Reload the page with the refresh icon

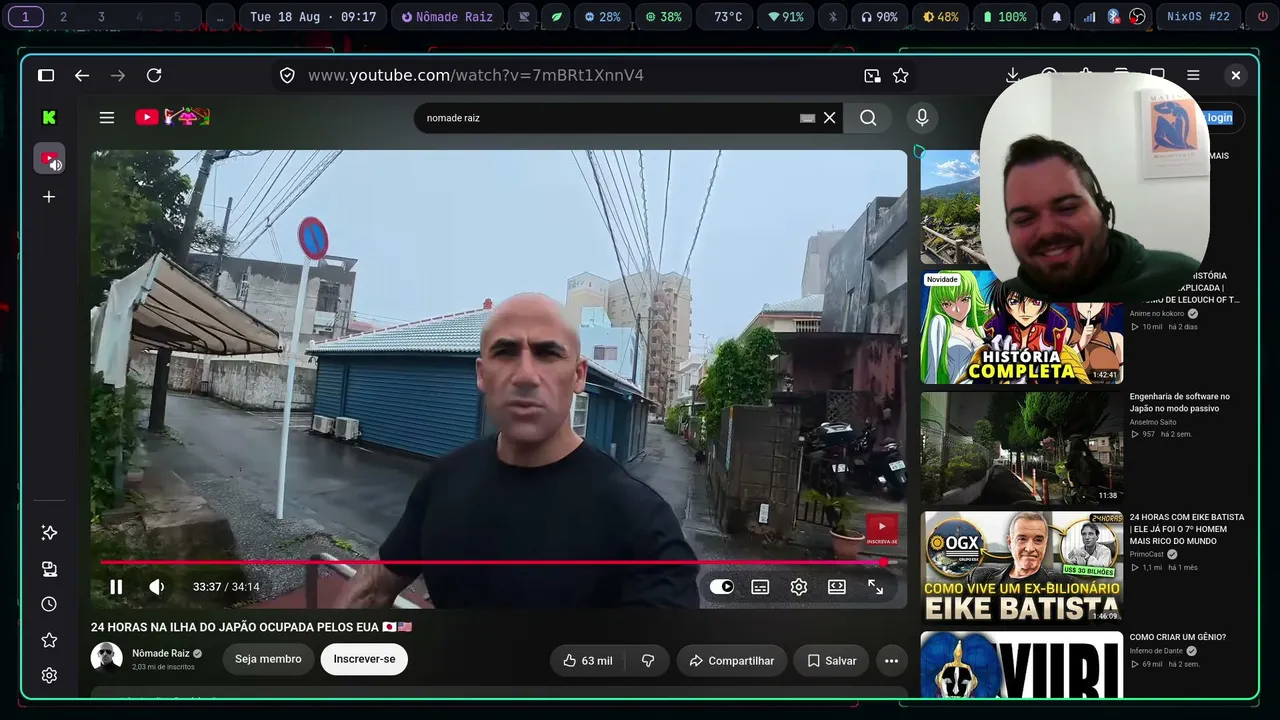pyautogui.click(x=154, y=75)
